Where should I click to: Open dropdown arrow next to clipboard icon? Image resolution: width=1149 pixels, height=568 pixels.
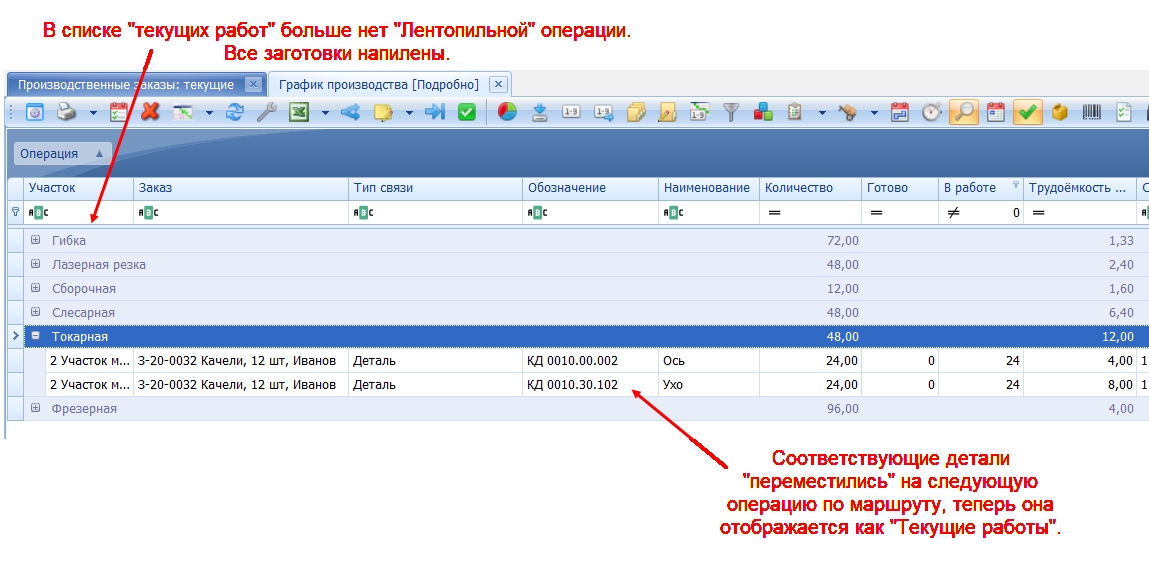[821, 113]
